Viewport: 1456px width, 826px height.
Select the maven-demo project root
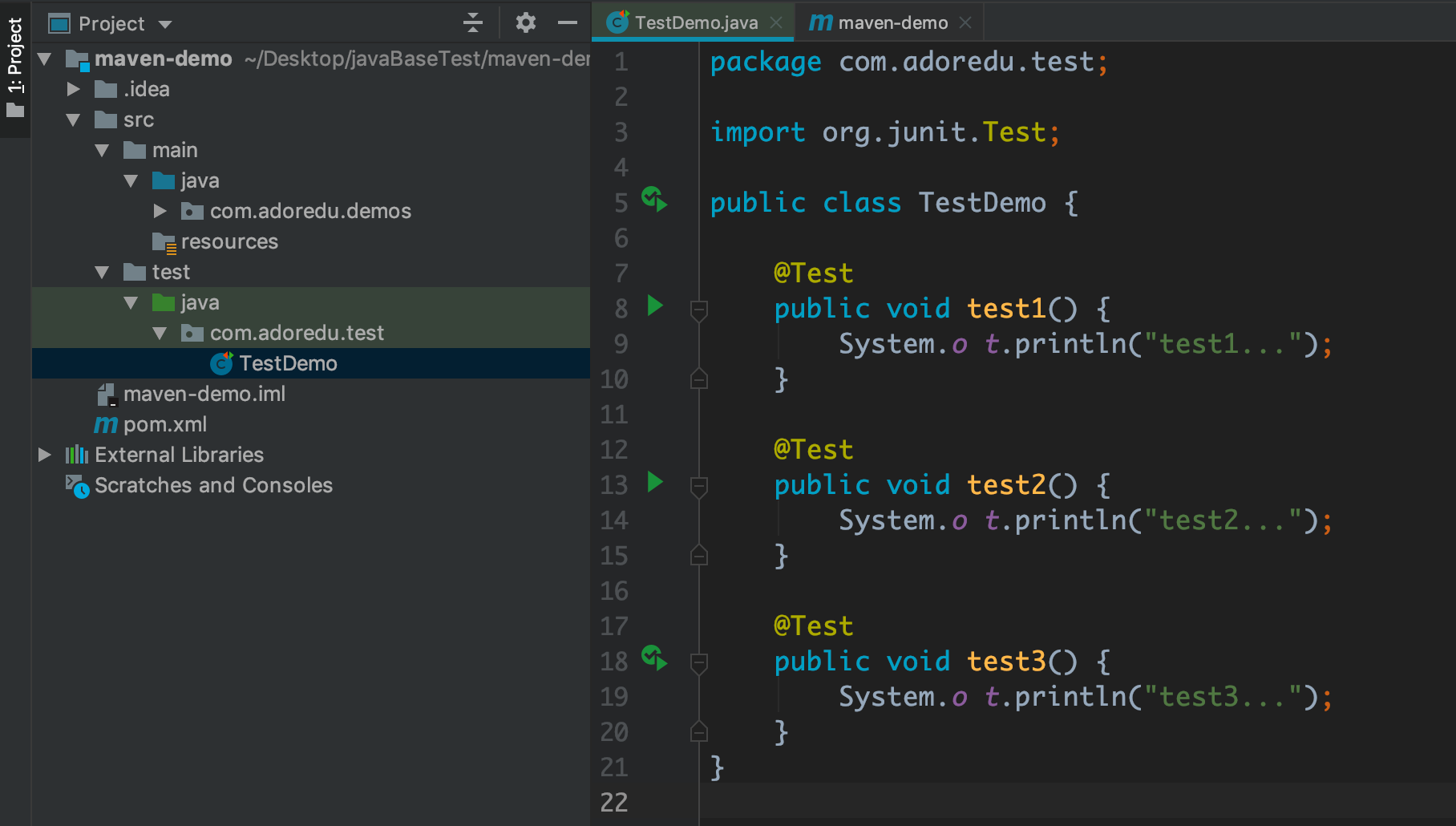click(x=311, y=59)
